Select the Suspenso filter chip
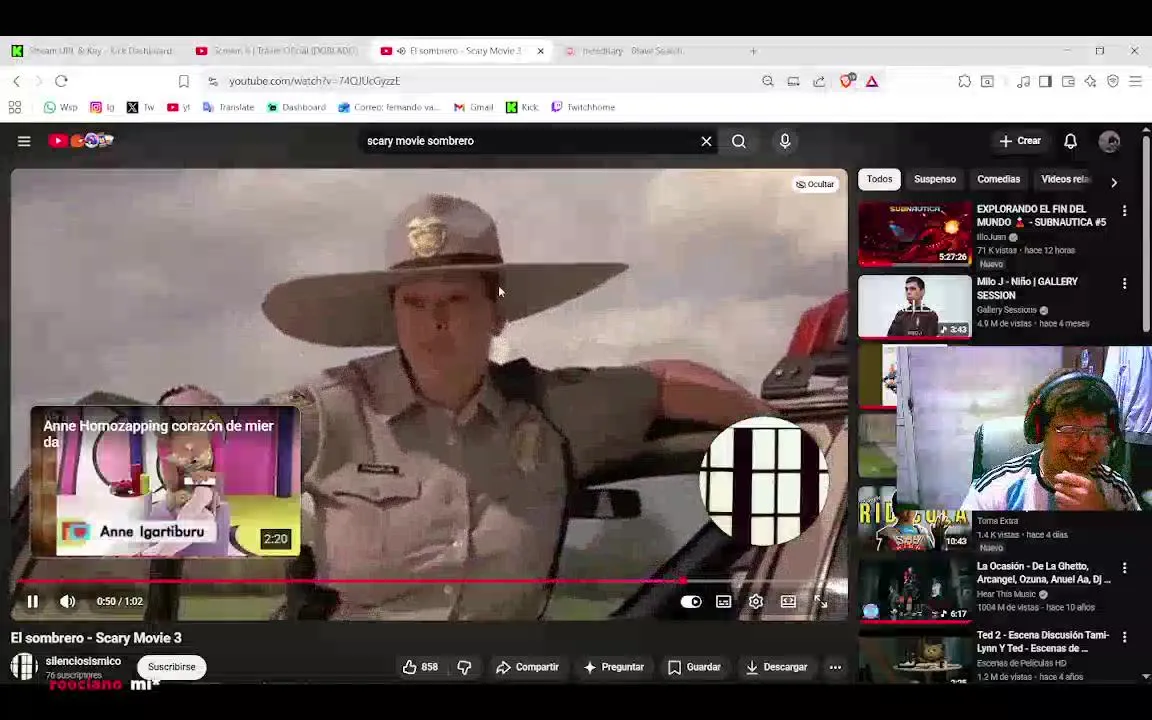 pyautogui.click(x=935, y=179)
